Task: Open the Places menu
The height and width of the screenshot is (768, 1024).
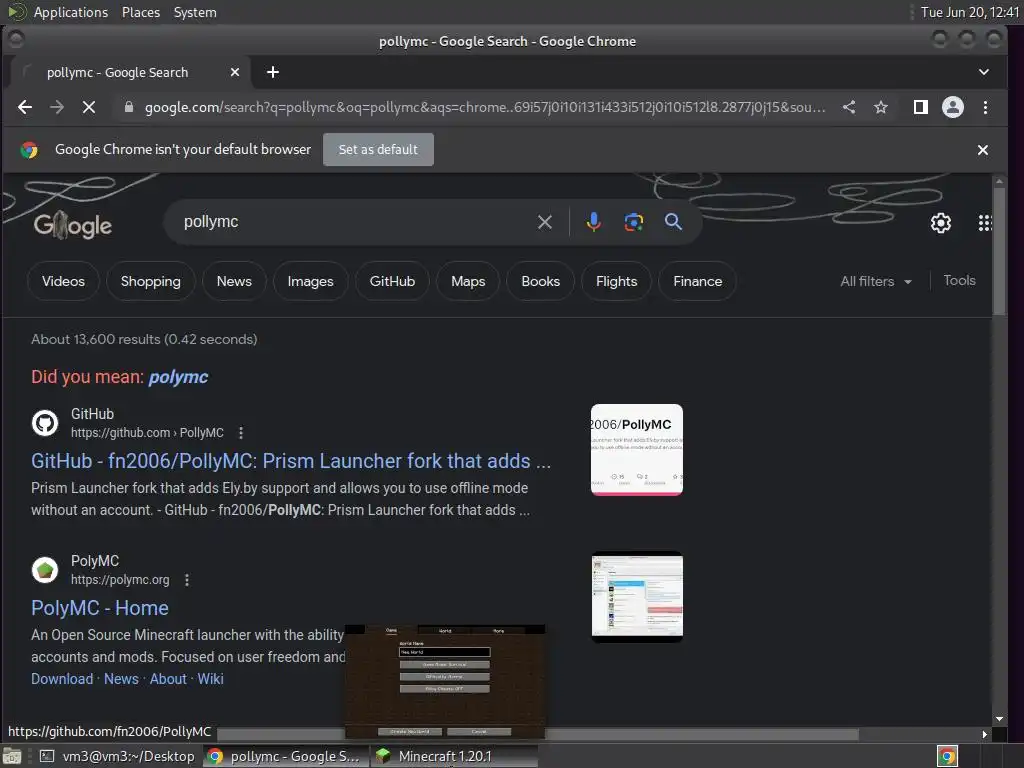Action: click(x=140, y=12)
